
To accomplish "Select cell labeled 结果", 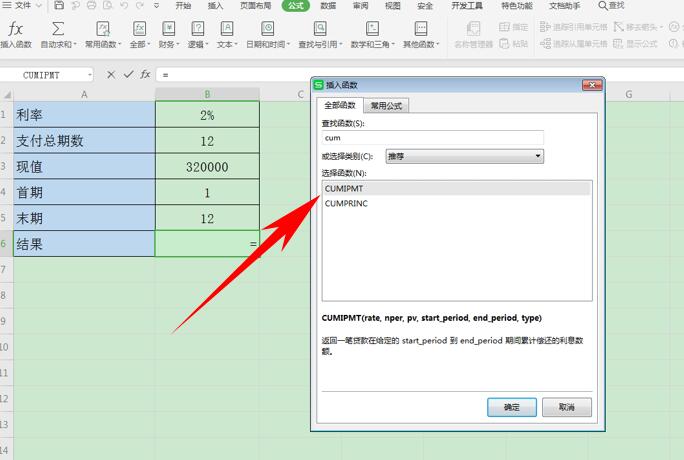I will tap(84, 243).
